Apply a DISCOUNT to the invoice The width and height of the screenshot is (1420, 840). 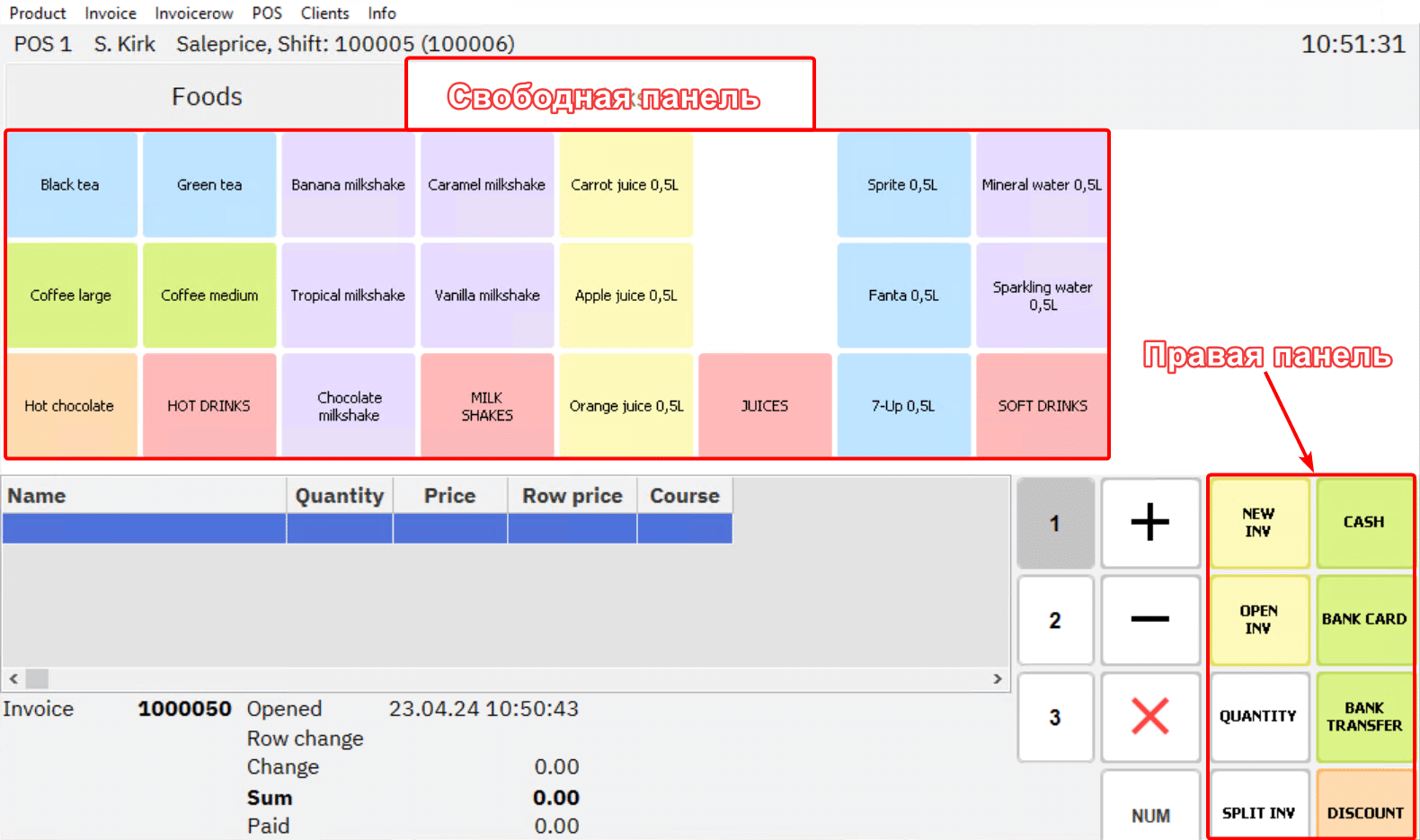click(1364, 812)
